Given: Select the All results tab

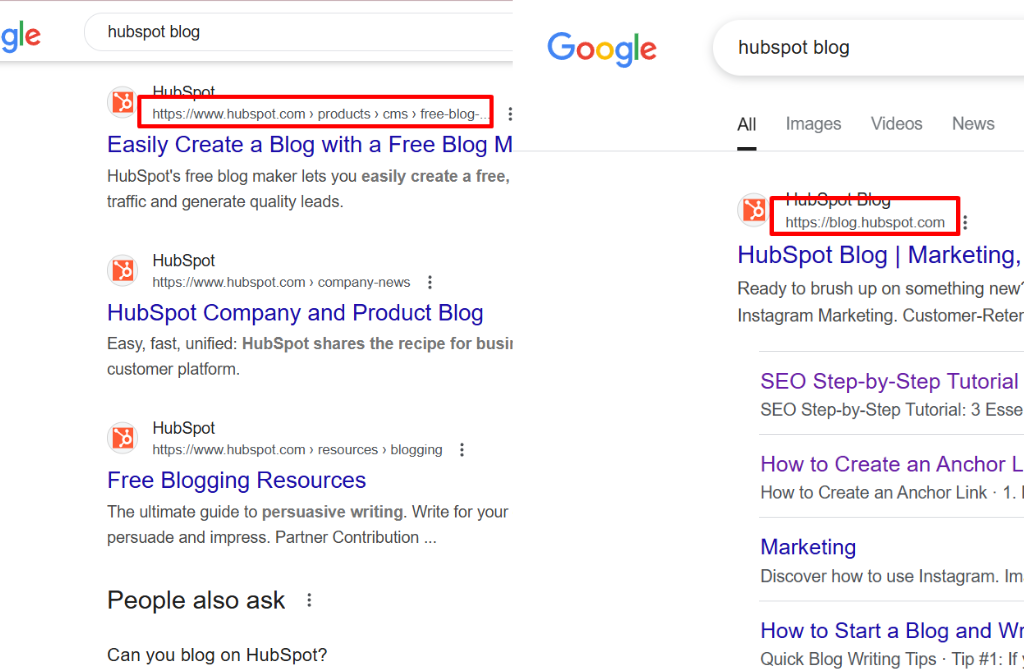Looking at the screenshot, I should click(x=747, y=125).
